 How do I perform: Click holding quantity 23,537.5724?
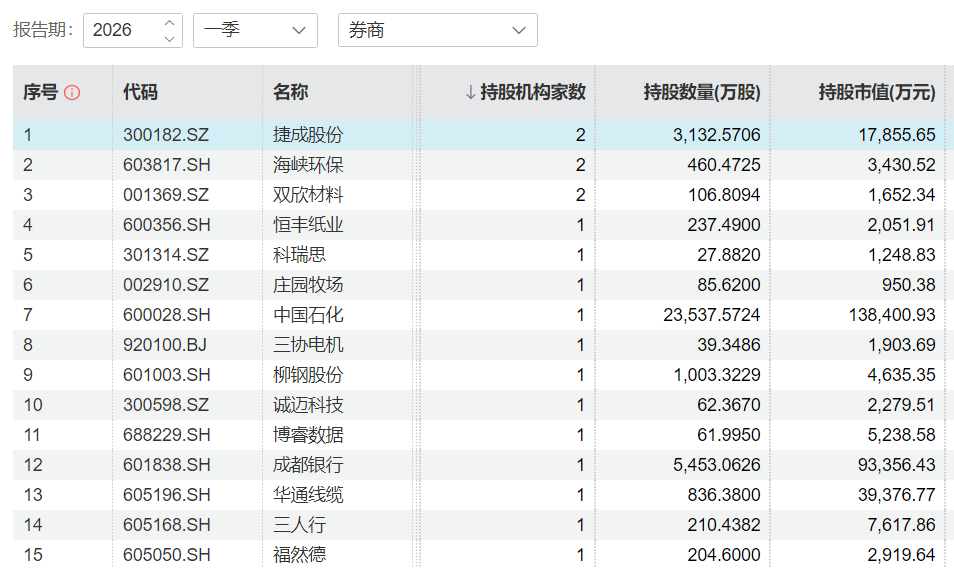click(x=712, y=315)
